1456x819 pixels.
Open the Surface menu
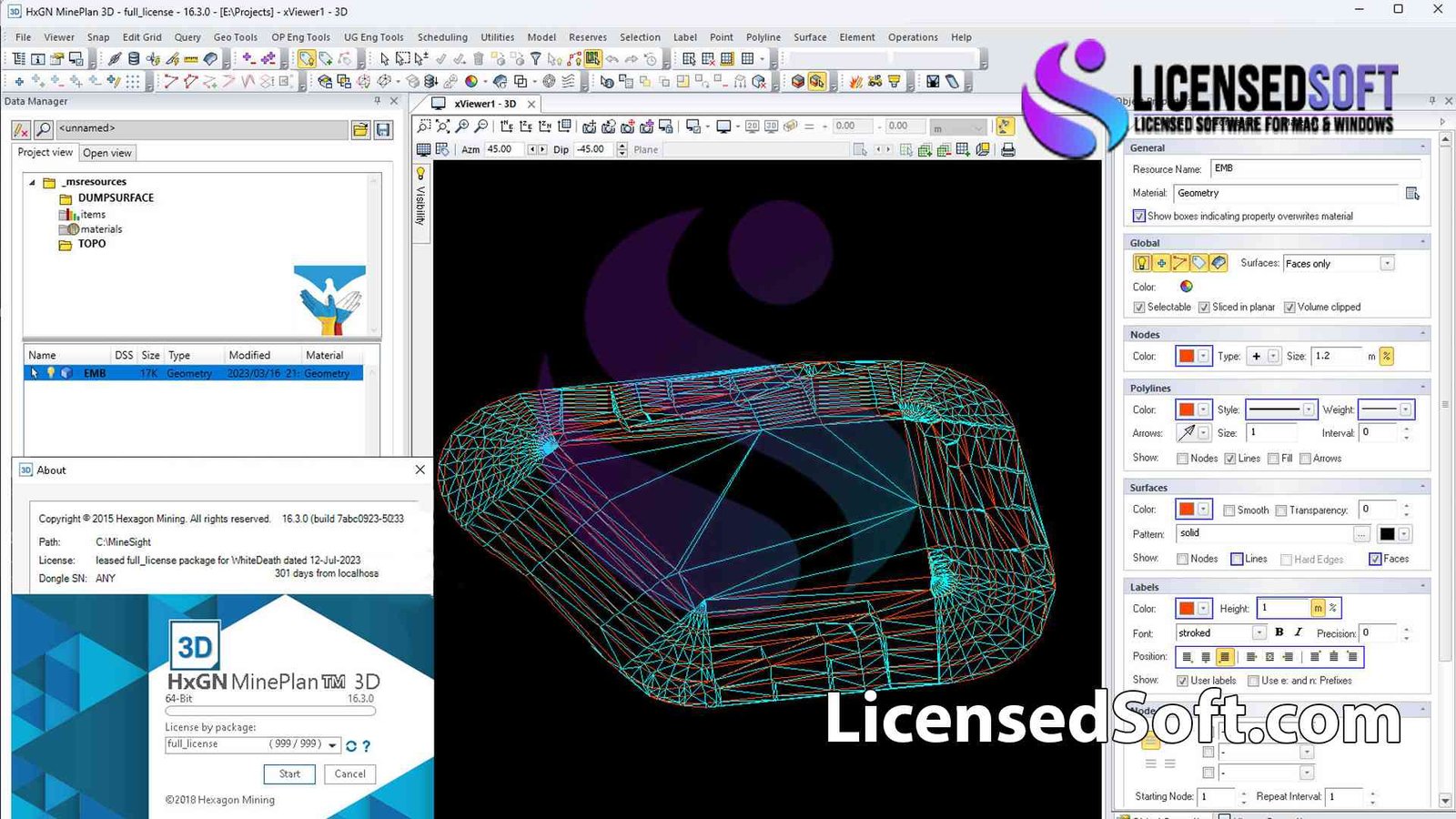pyautogui.click(x=809, y=37)
